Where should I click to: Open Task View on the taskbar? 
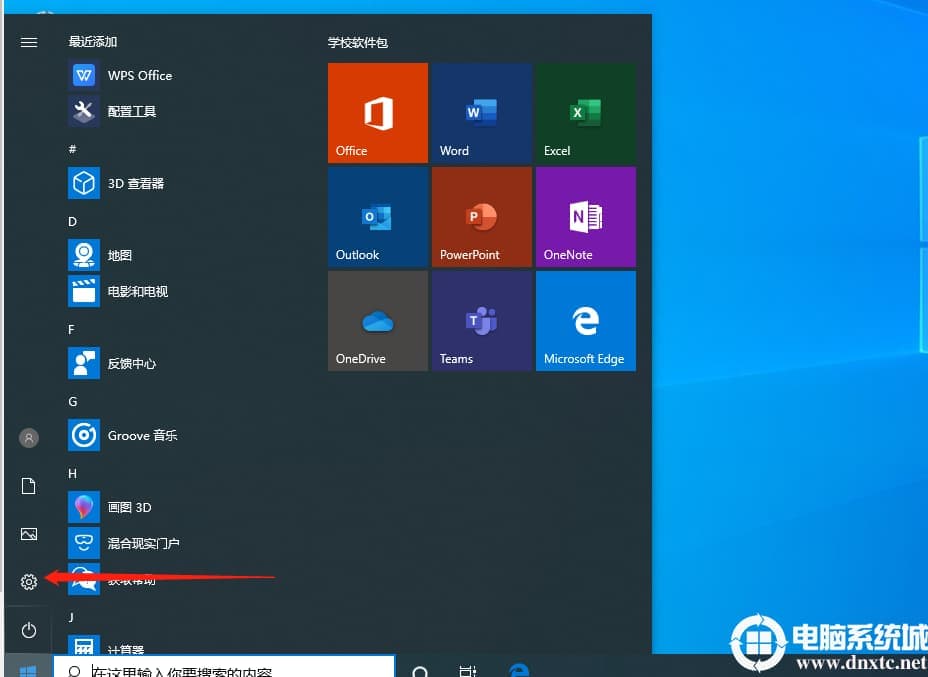pos(467,669)
